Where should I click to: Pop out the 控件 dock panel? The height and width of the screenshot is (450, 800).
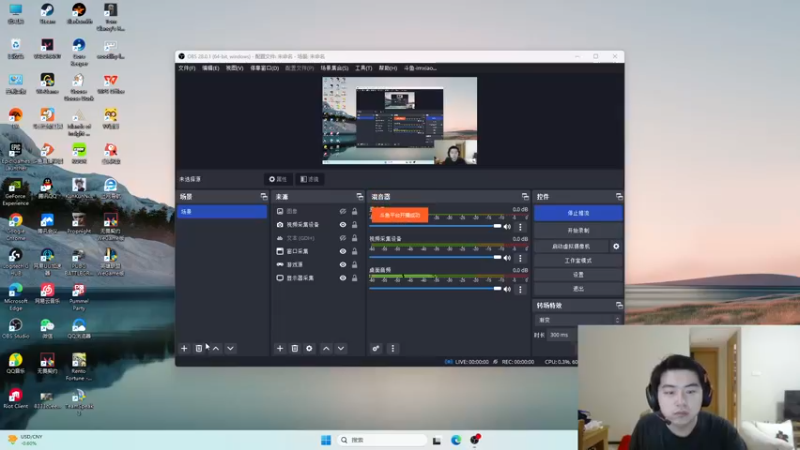click(x=619, y=196)
